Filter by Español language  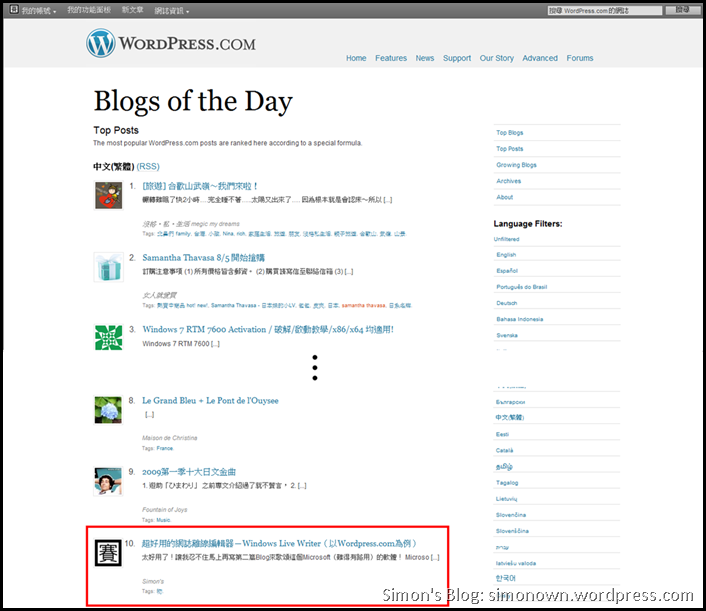point(507,271)
